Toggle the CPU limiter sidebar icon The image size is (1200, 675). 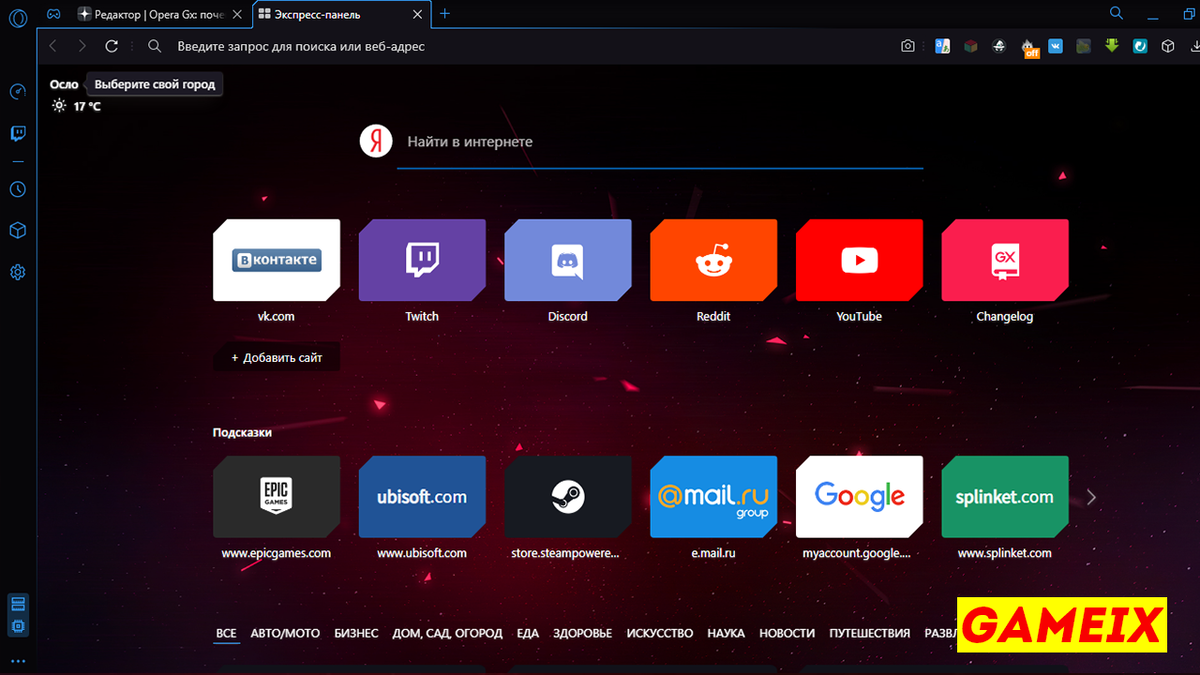[17, 626]
